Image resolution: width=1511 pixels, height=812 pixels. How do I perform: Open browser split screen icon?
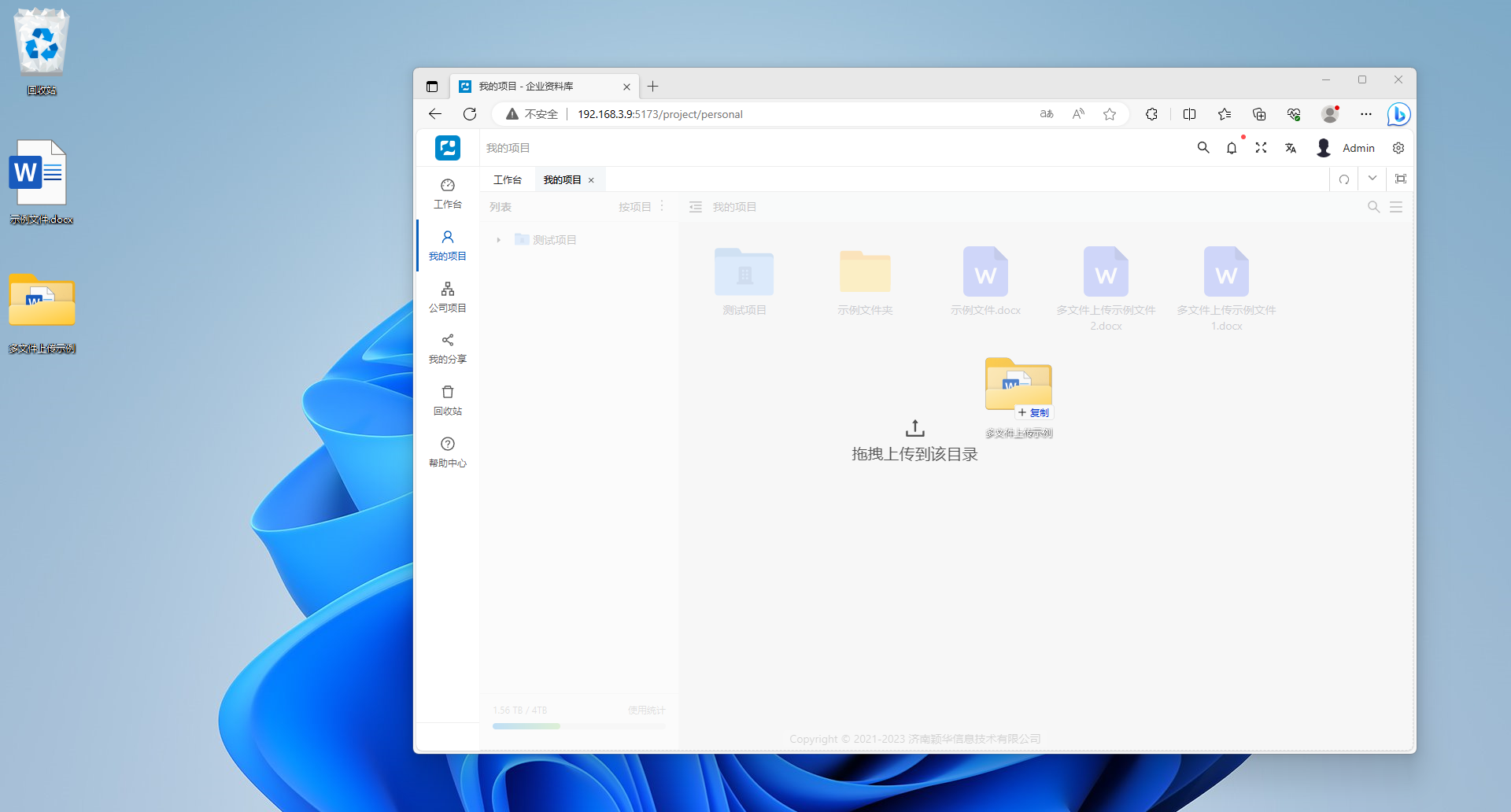[x=1189, y=114]
